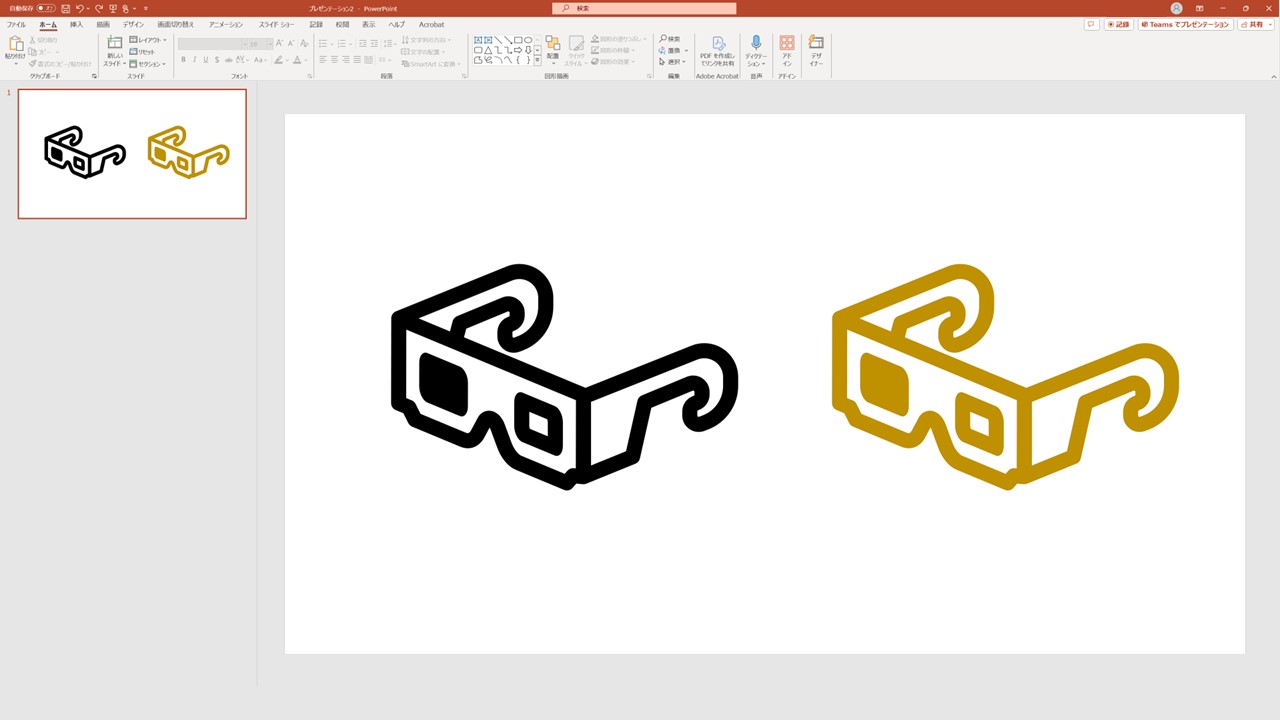Click the Undo arrow icon
This screenshot has width=1280, height=720.
[x=80, y=8]
